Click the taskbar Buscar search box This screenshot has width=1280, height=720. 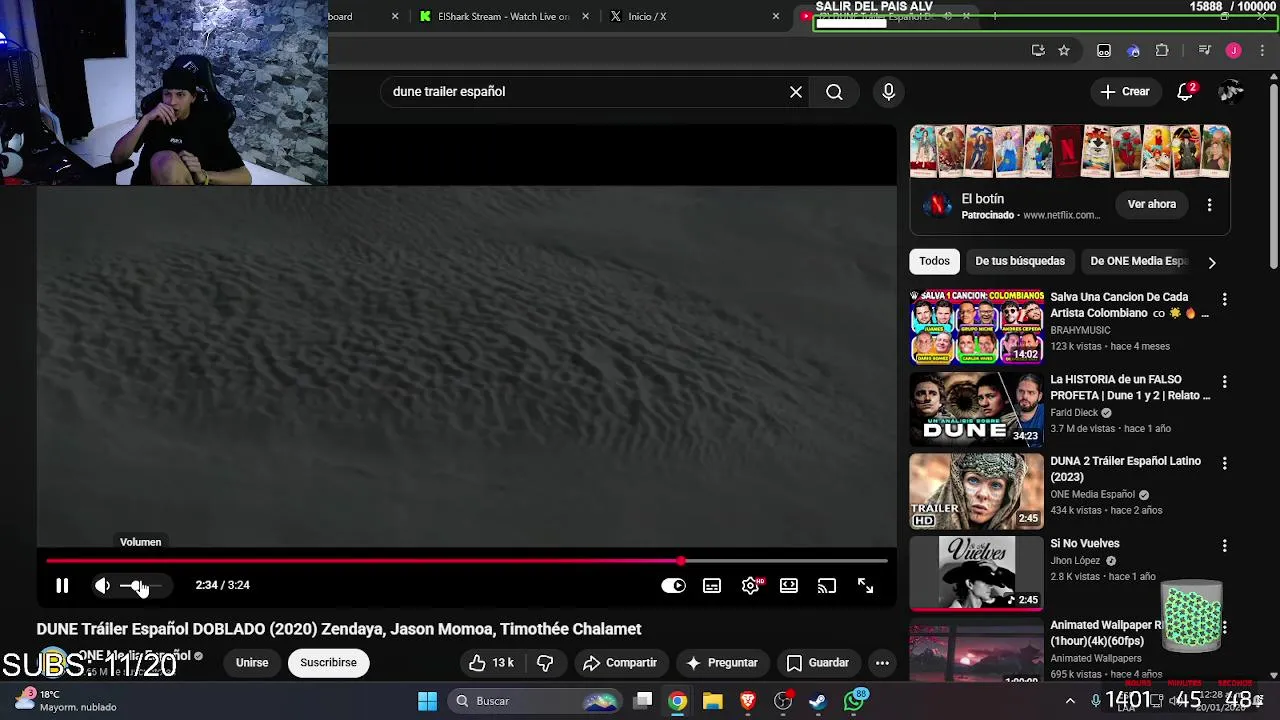[x=535, y=701]
